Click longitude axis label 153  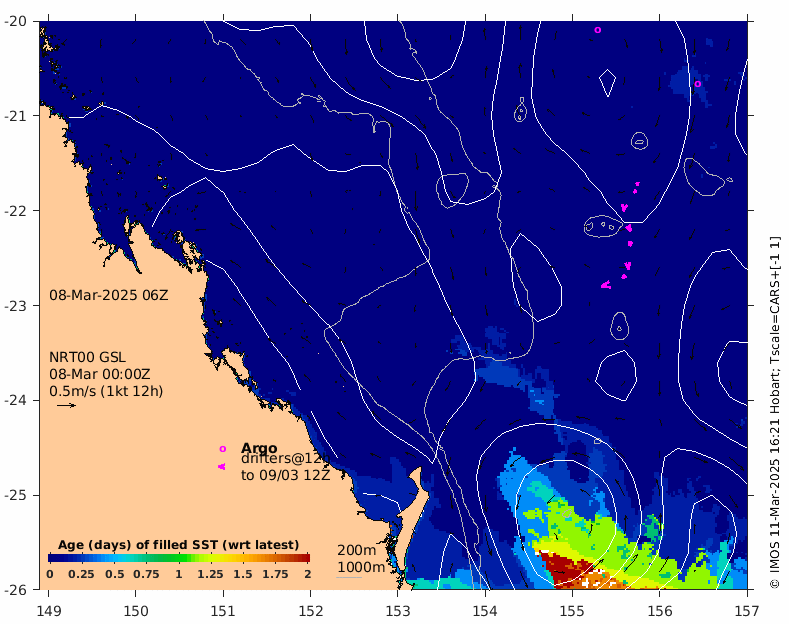pos(398,611)
